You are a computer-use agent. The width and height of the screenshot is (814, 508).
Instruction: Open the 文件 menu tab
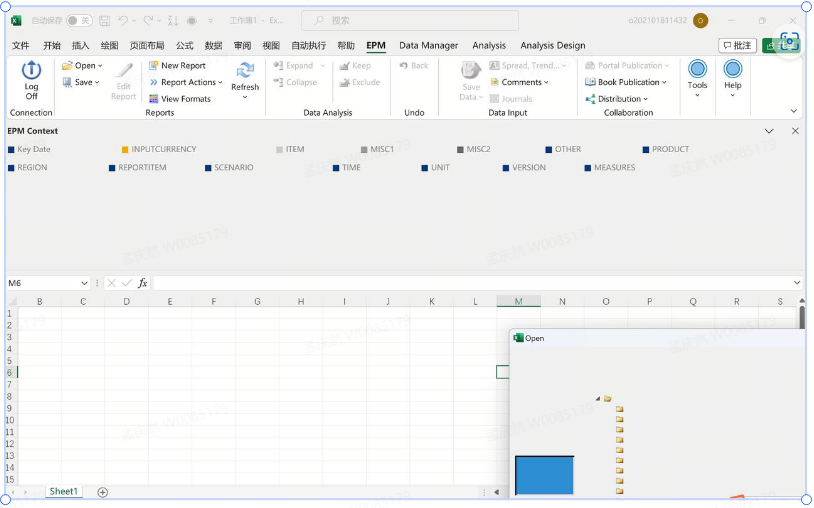click(x=21, y=46)
